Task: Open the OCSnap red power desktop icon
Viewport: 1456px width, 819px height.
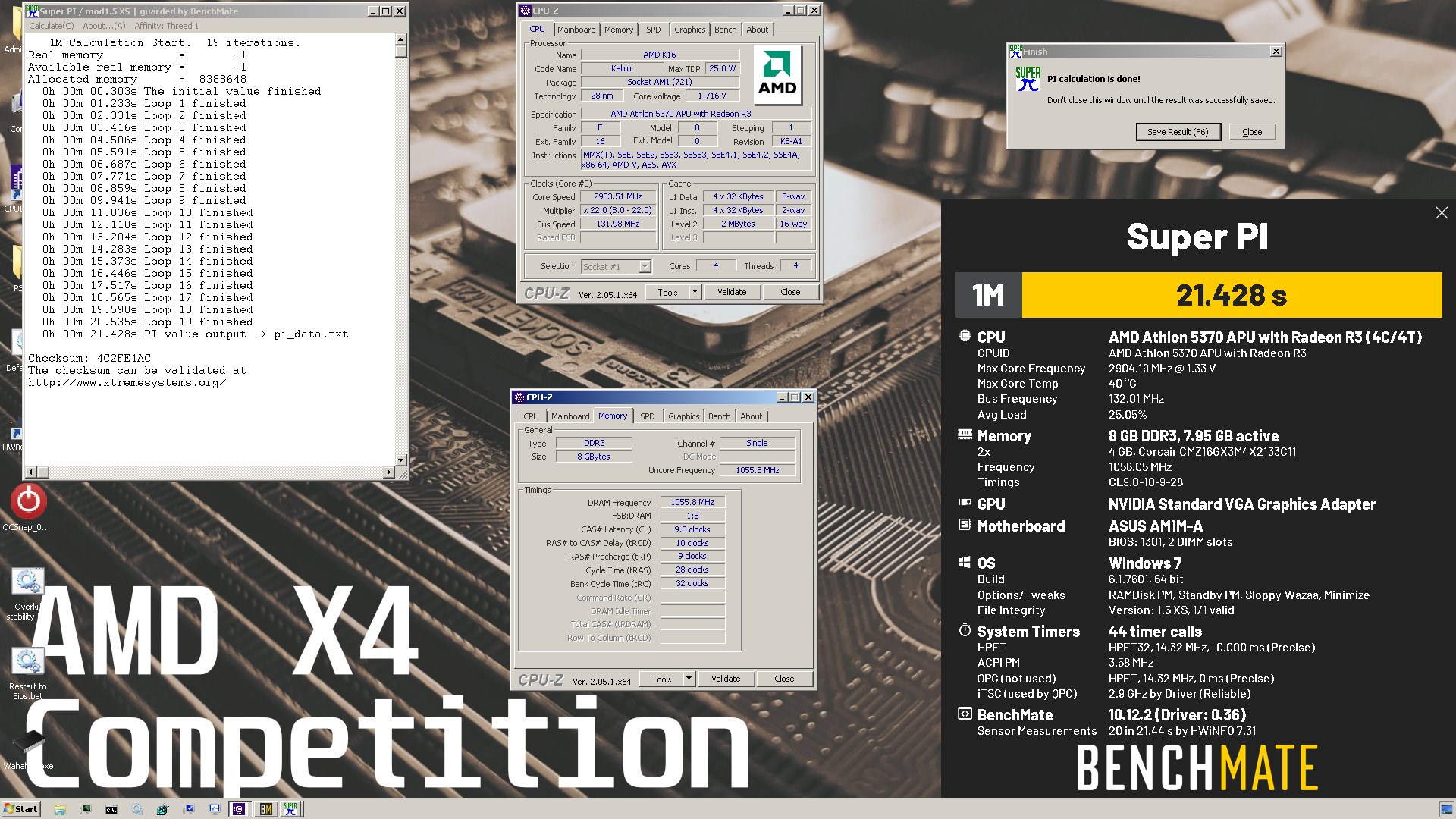Action: coord(28,500)
